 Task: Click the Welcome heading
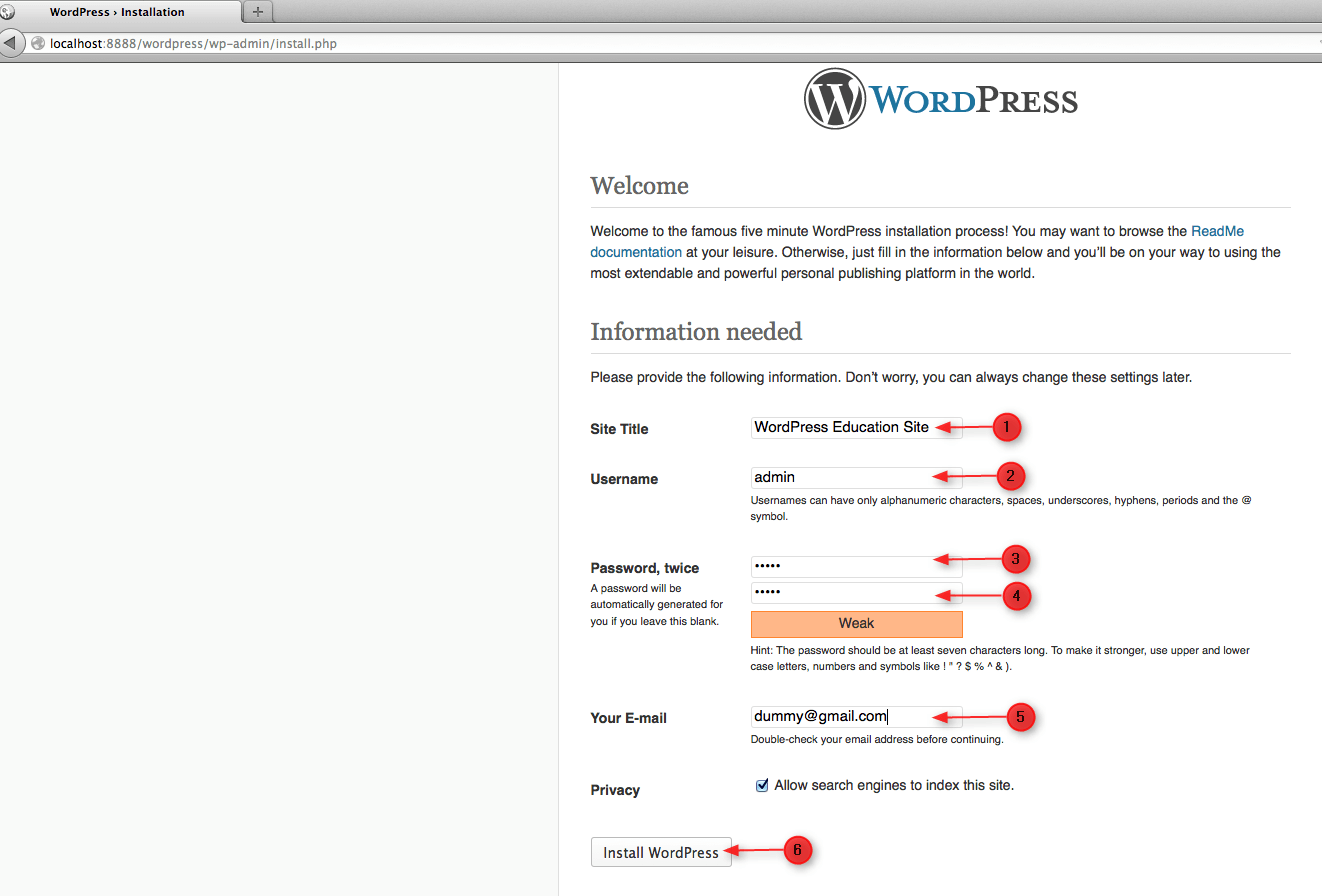639,186
